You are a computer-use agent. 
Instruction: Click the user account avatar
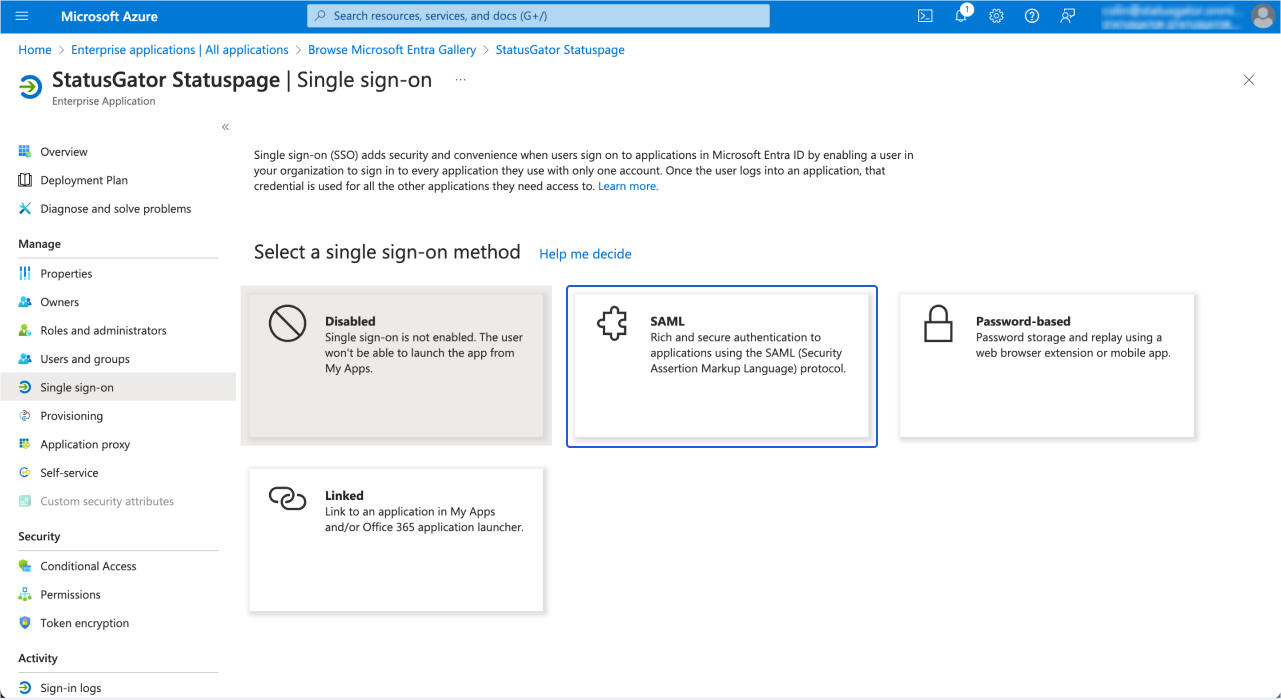[x=1262, y=16]
